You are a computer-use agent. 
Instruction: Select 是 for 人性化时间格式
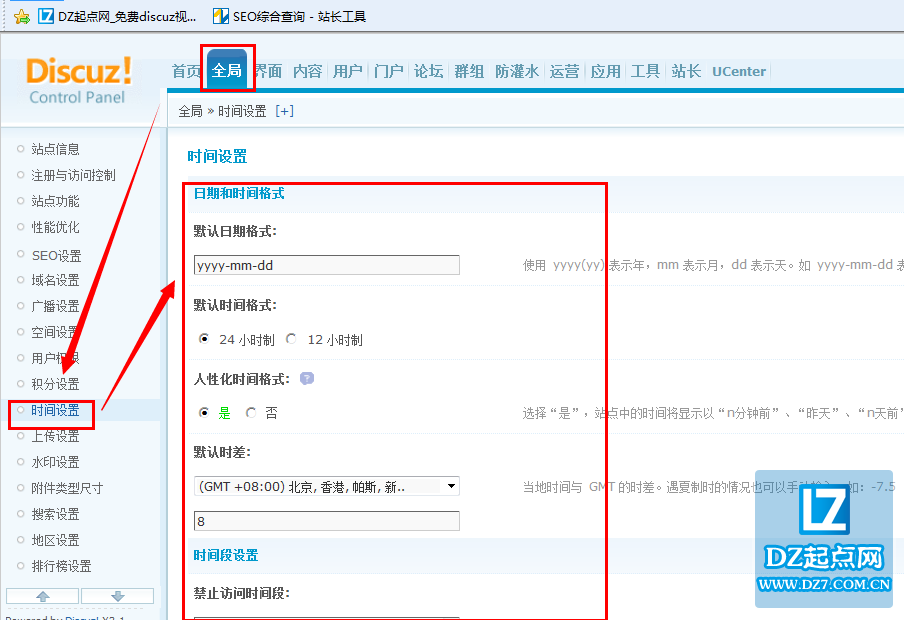pyautogui.click(x=205, y=412)
